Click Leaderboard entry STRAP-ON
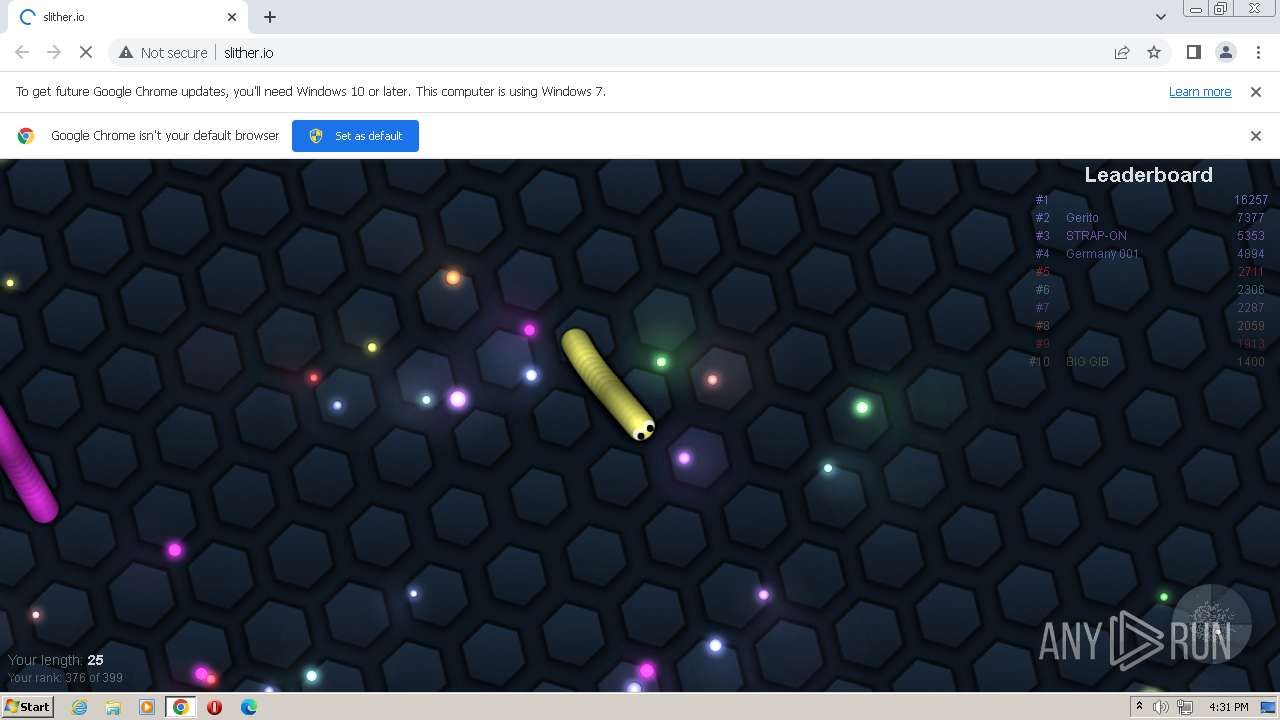The height and width of the screenshot is (720, 1280). point(1096,235)
